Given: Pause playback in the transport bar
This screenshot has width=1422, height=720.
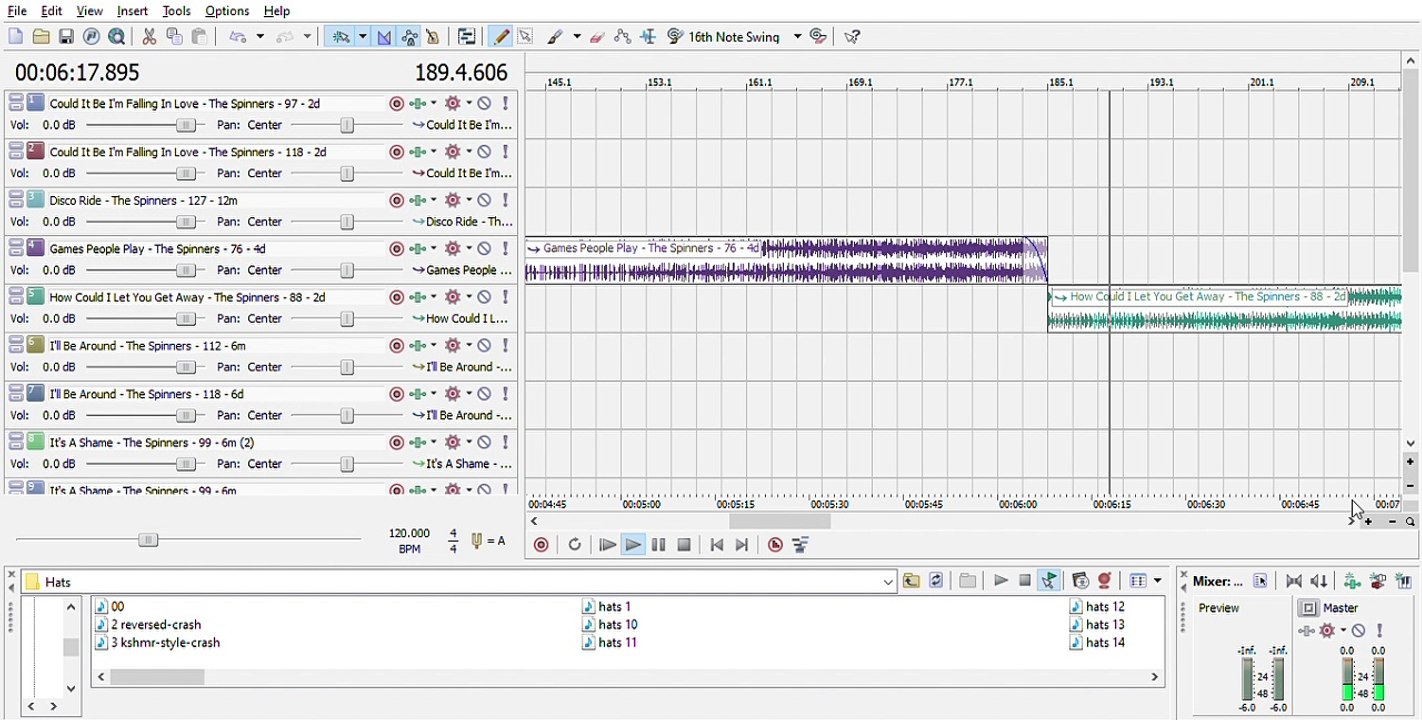Looking at the screenshot, I should 658,545.
